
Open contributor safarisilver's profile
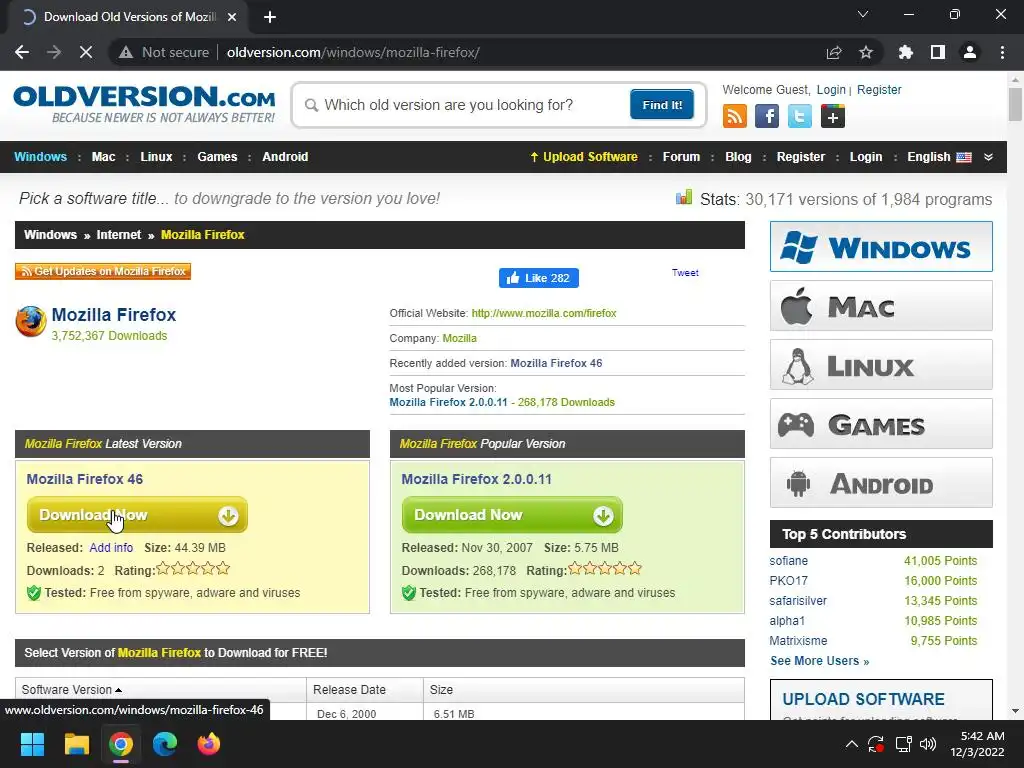tap(798, 601)
